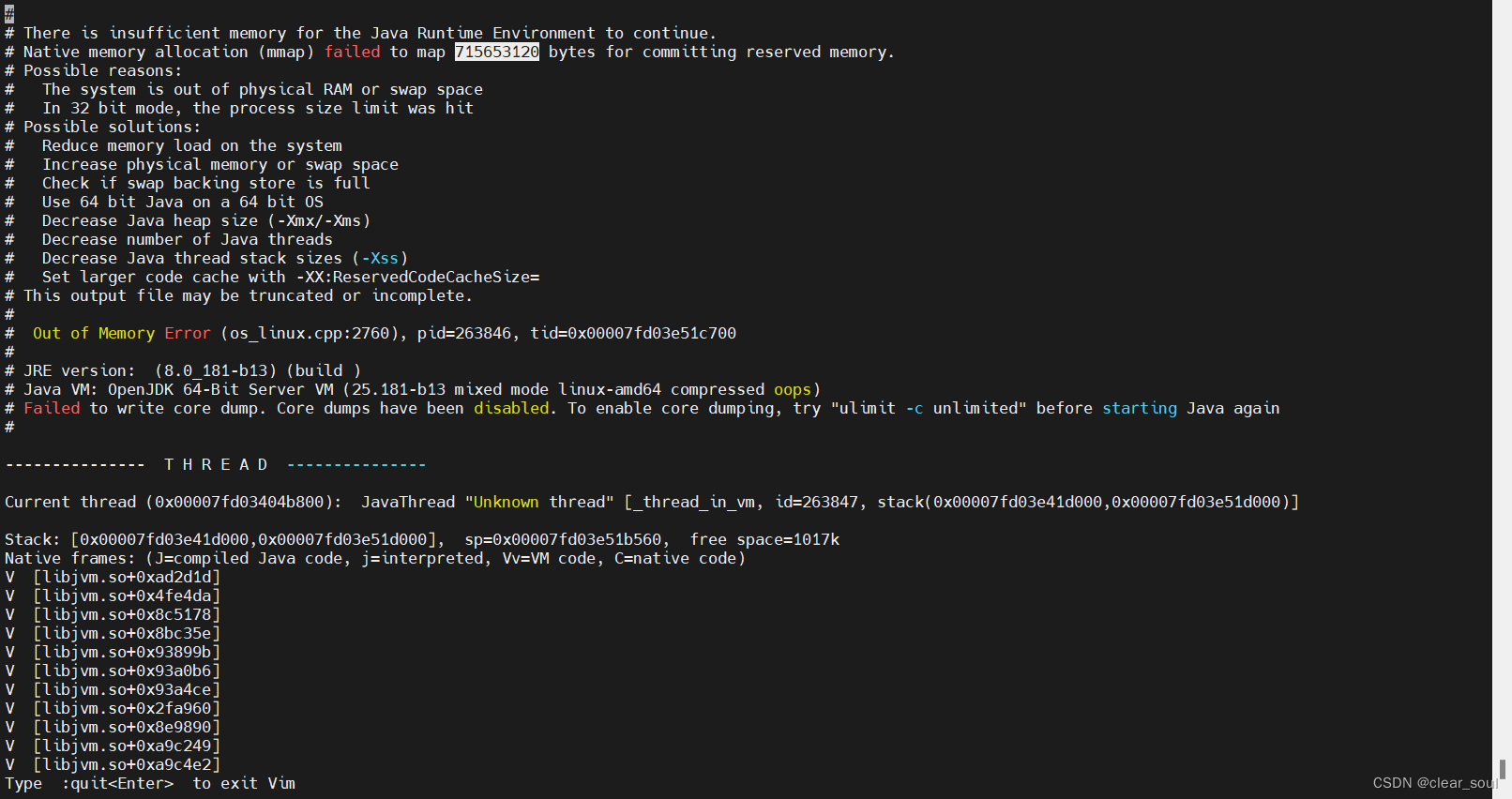The image size is (1512, 799).
Task: Click frame line libjvm.so+0x93899b
Action: (113, 652)
